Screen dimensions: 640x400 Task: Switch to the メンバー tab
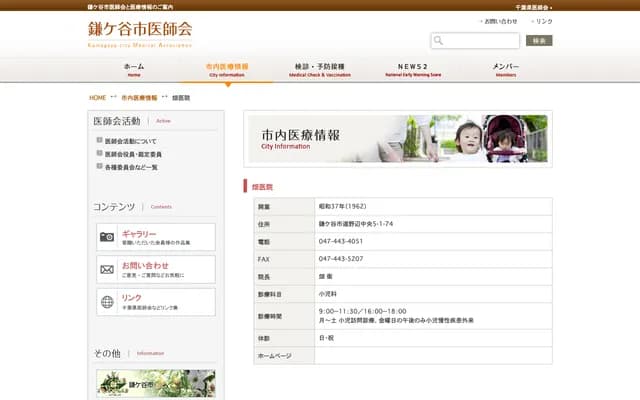point(505,69)
